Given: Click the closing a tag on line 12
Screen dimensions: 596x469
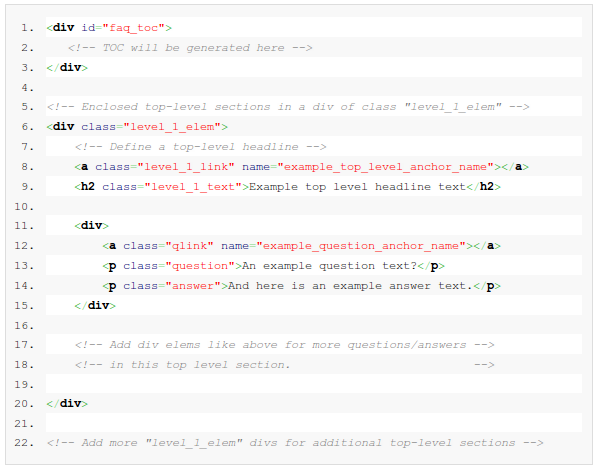Looking at the screenshot, I should point(487,246).
